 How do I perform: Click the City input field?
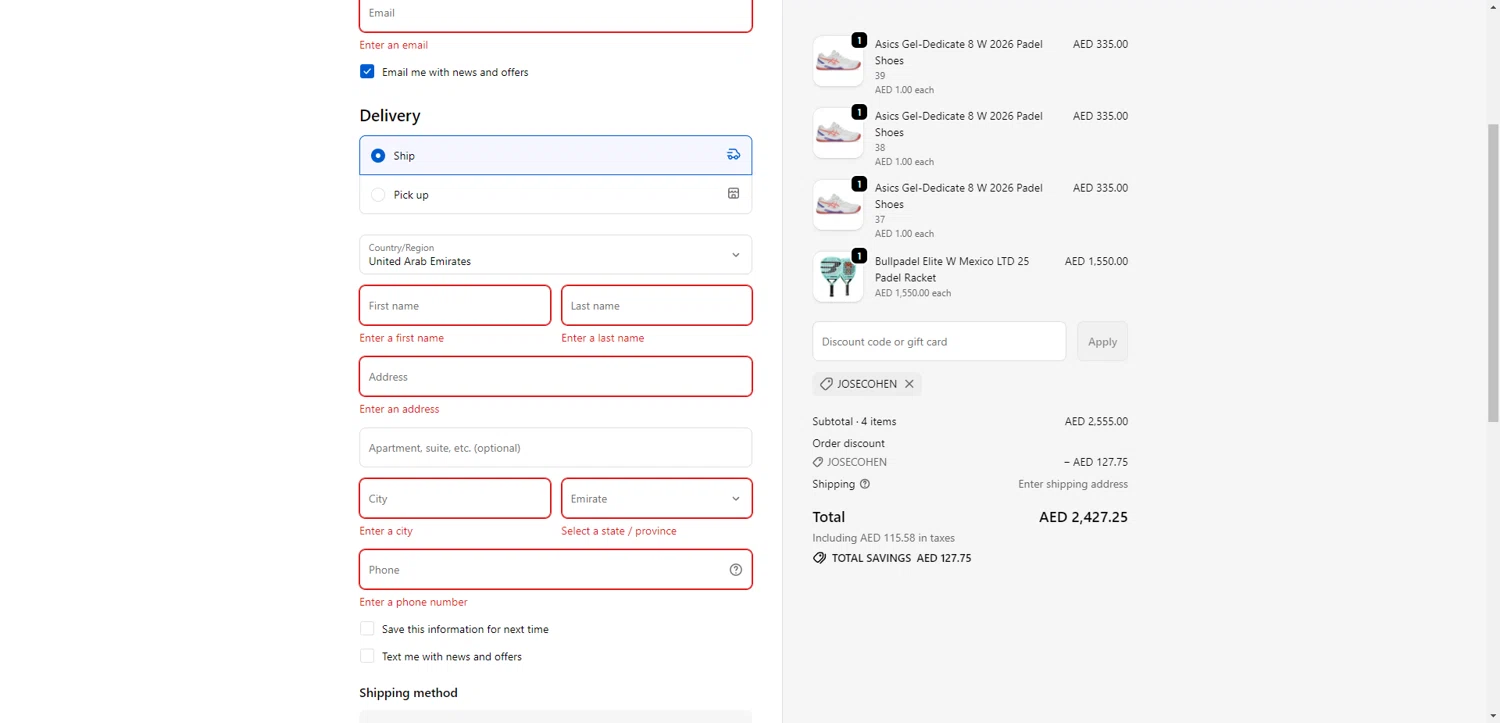(455, 498)
